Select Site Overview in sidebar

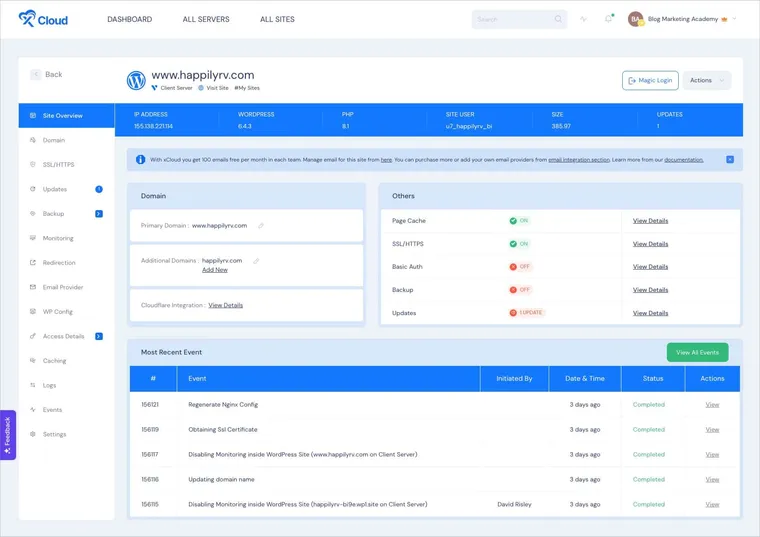point(66,115)
